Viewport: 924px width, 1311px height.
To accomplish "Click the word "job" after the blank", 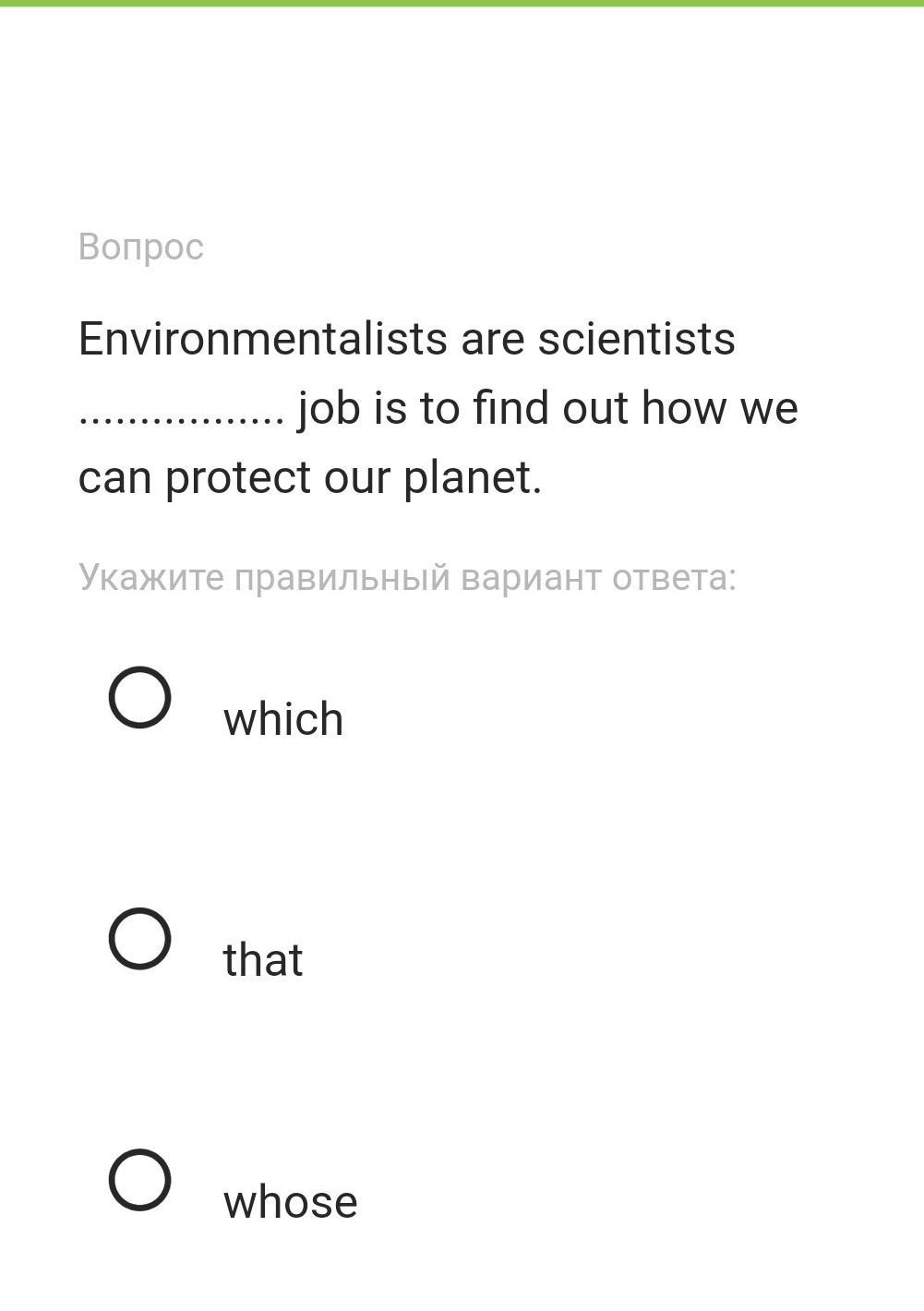I will [x=328, y=409].
